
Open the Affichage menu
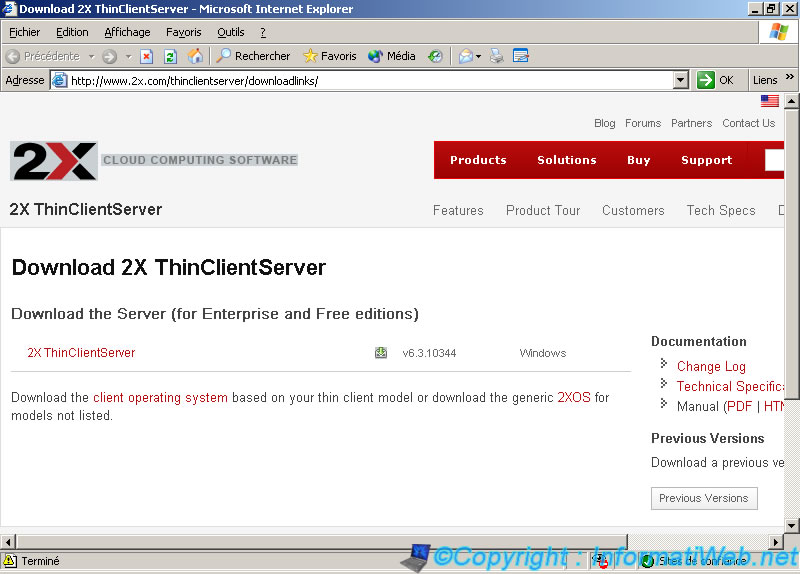pyautogui.click(x=127, y=33)
